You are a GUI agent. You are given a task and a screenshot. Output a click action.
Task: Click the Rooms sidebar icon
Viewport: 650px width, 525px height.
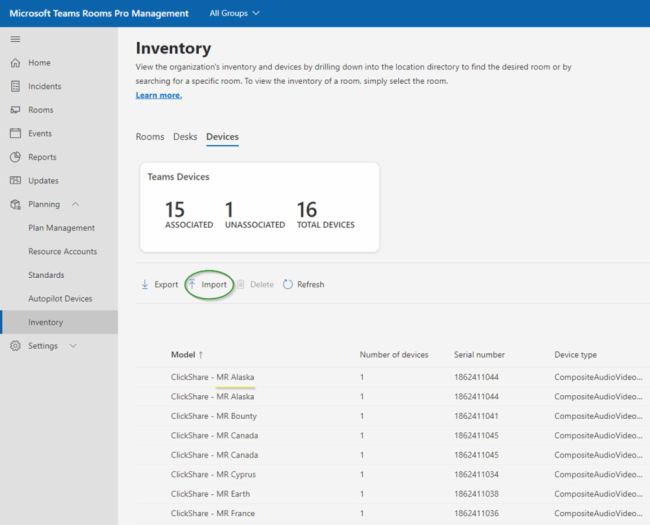click(x=15, y=110)
